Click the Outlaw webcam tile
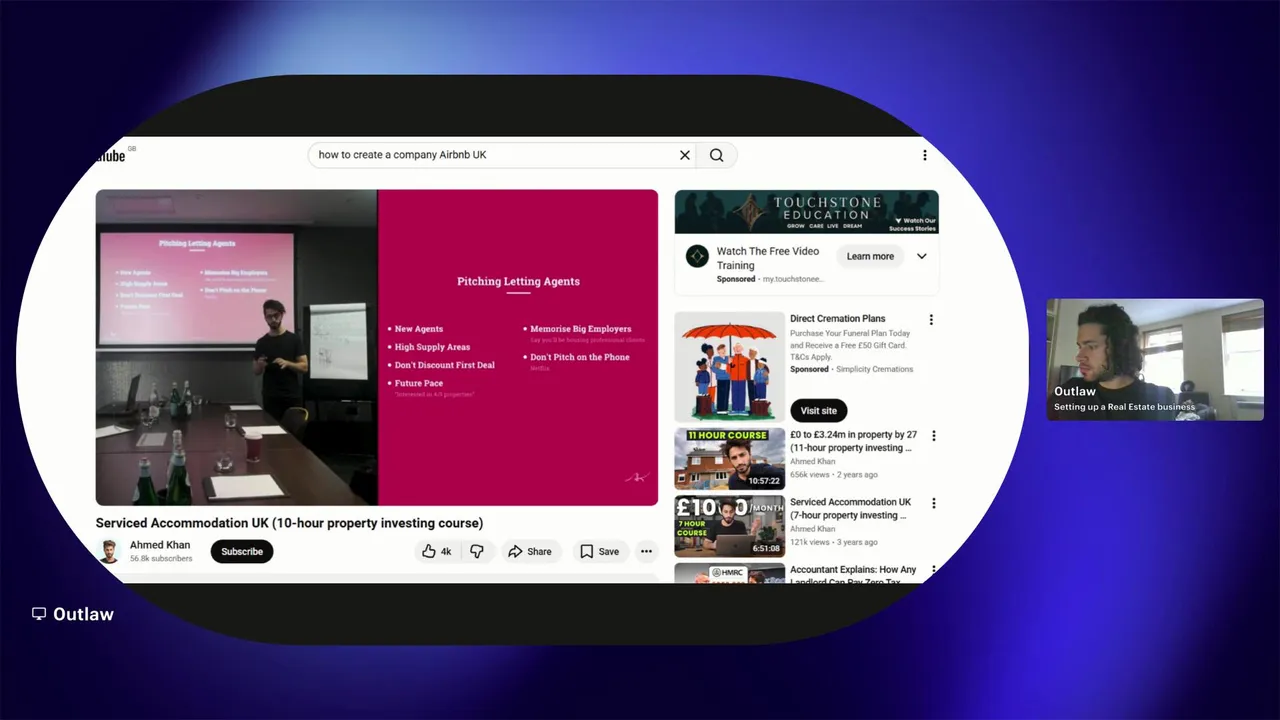The height and width of the screenshot is (720, 1280). tap(1155, 359)
